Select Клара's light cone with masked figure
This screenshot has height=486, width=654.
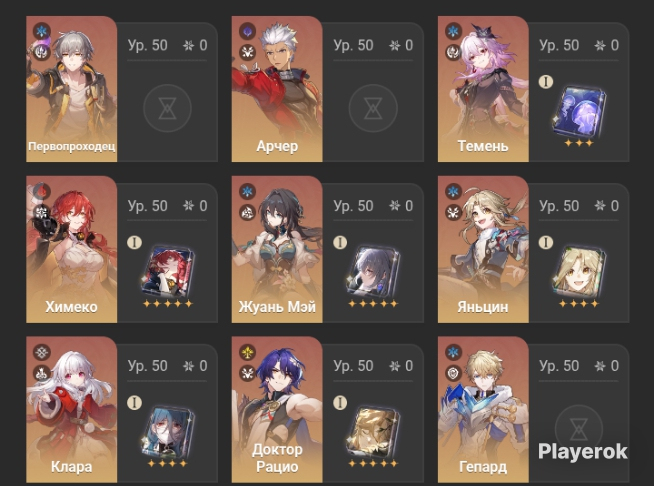tap(167, 433)
